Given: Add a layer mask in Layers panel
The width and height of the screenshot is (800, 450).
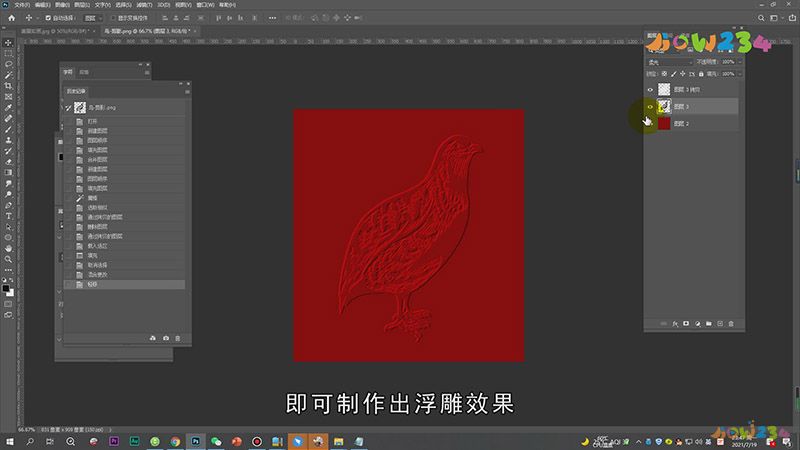Looking at the screenshot, I should (686, 323).
